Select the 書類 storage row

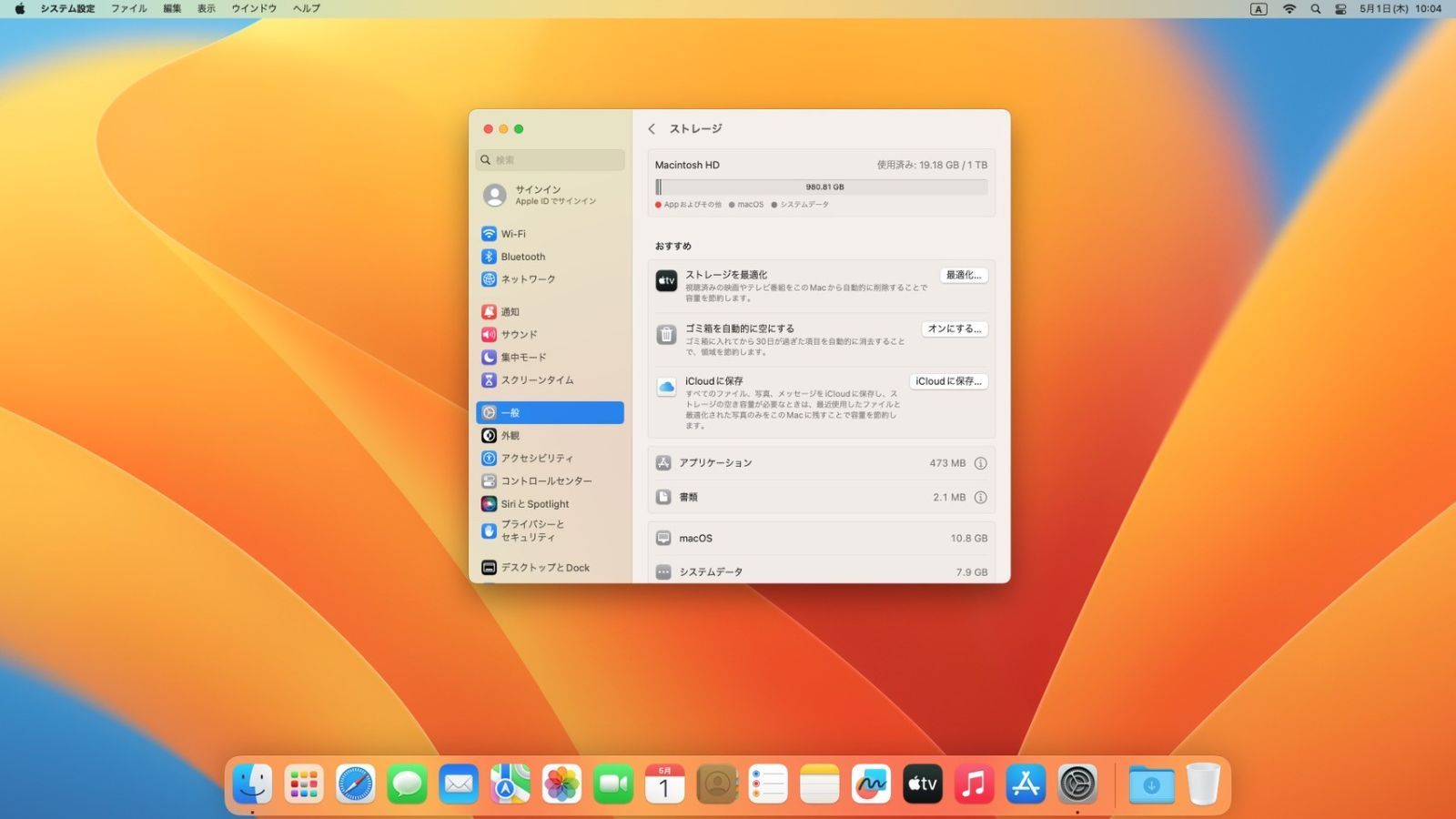coord(821,497)
